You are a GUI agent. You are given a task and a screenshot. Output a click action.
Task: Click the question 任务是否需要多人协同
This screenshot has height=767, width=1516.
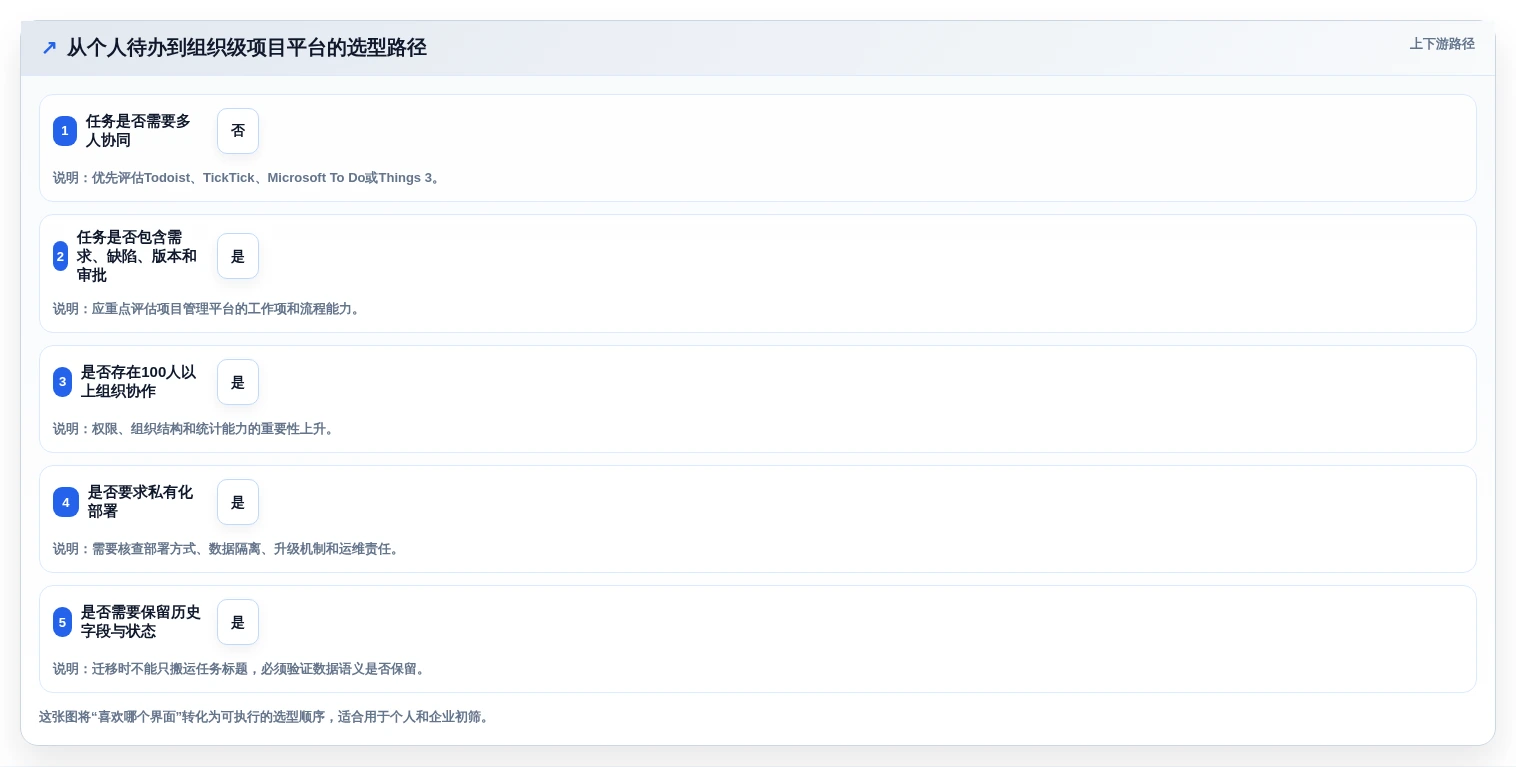pos(138,131)
